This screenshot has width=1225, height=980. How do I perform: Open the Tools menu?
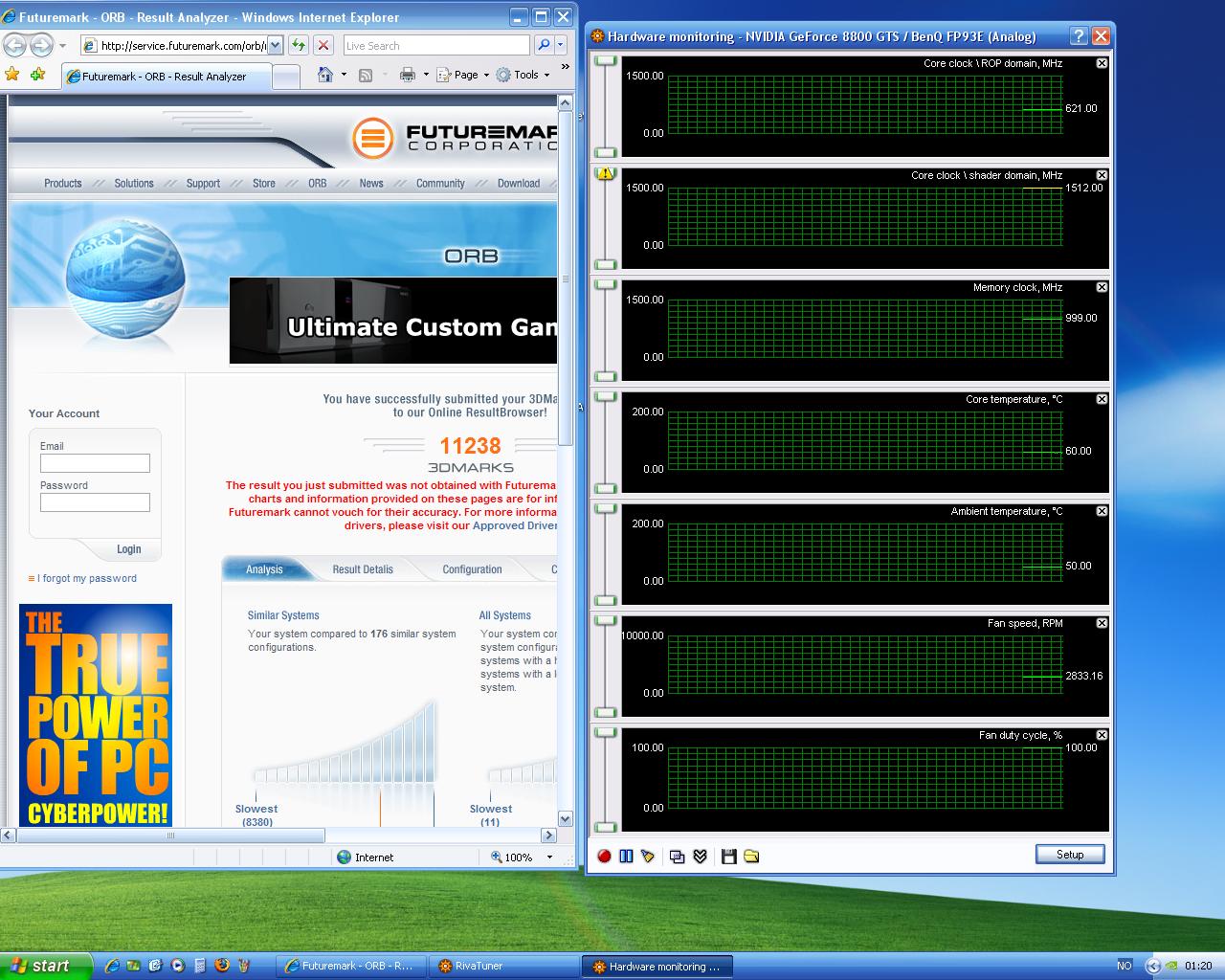click(523, 75)
